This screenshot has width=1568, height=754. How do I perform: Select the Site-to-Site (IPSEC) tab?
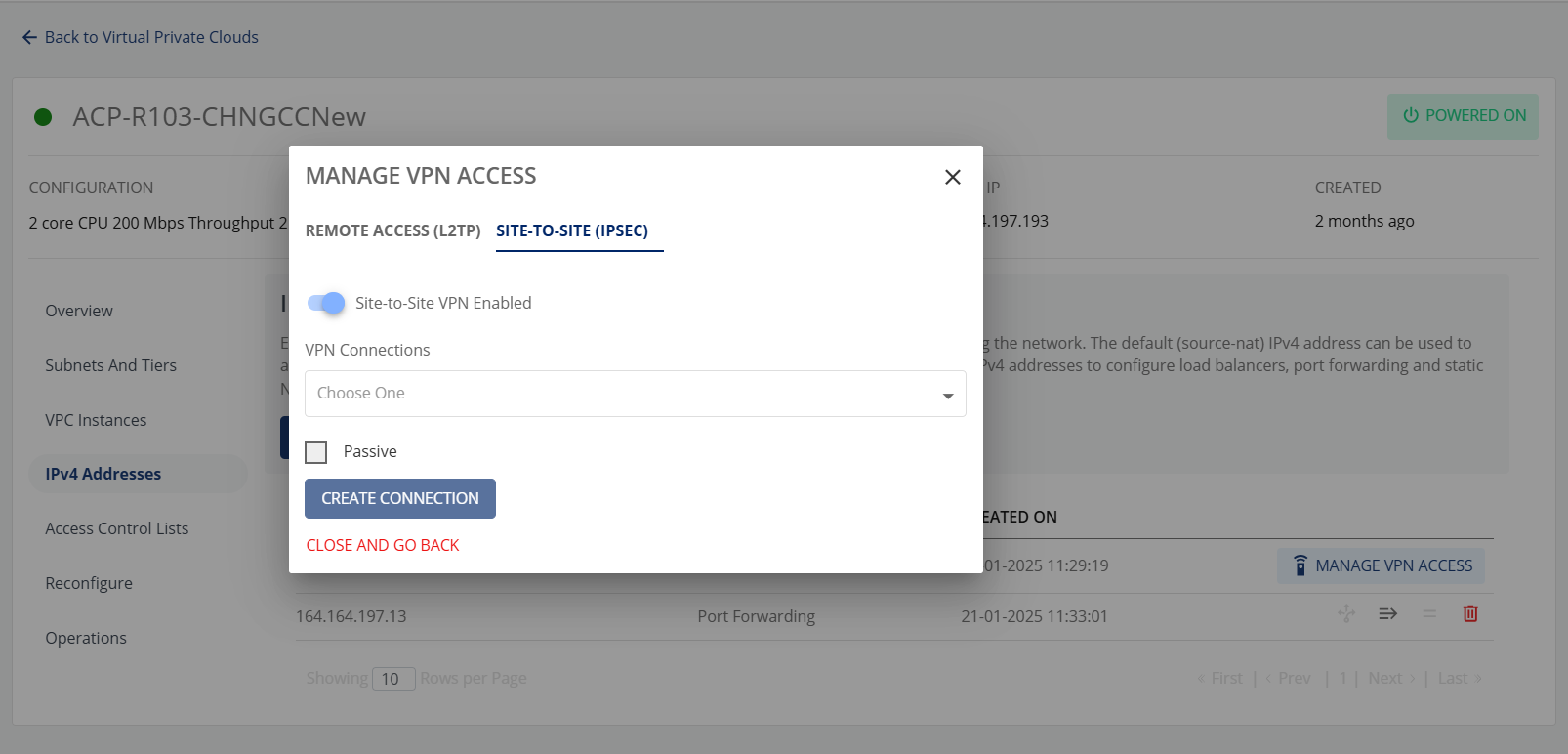click(x=572, y=230)
